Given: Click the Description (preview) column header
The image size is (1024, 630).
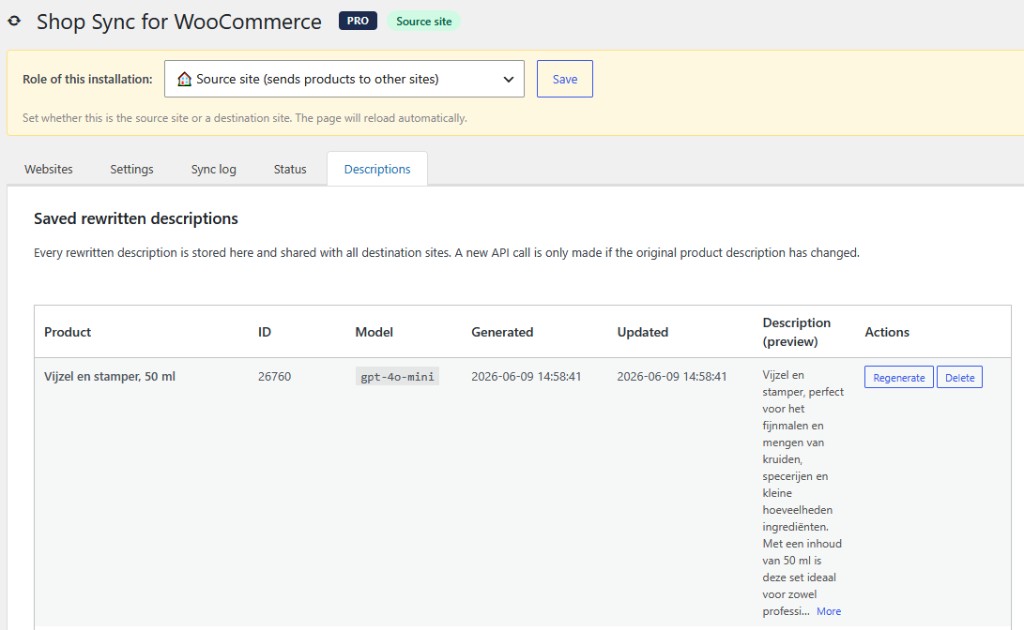Looking at the screenshot, I should click(x=797, y=332).
